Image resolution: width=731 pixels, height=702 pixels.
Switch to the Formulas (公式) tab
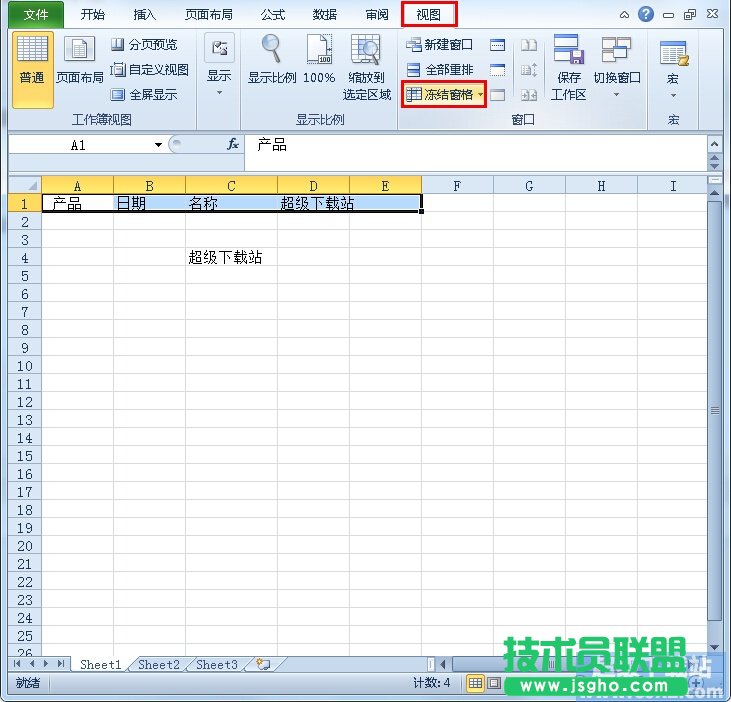(273, 15)
